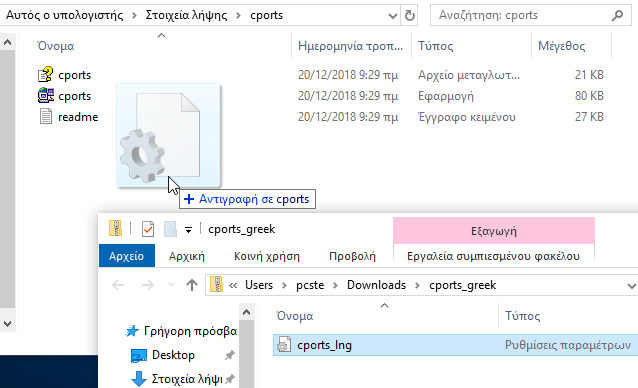The image size is (638, 388).
Task: Click the scroll up arrow in cports navigation pane
Action: click(7, 42)
